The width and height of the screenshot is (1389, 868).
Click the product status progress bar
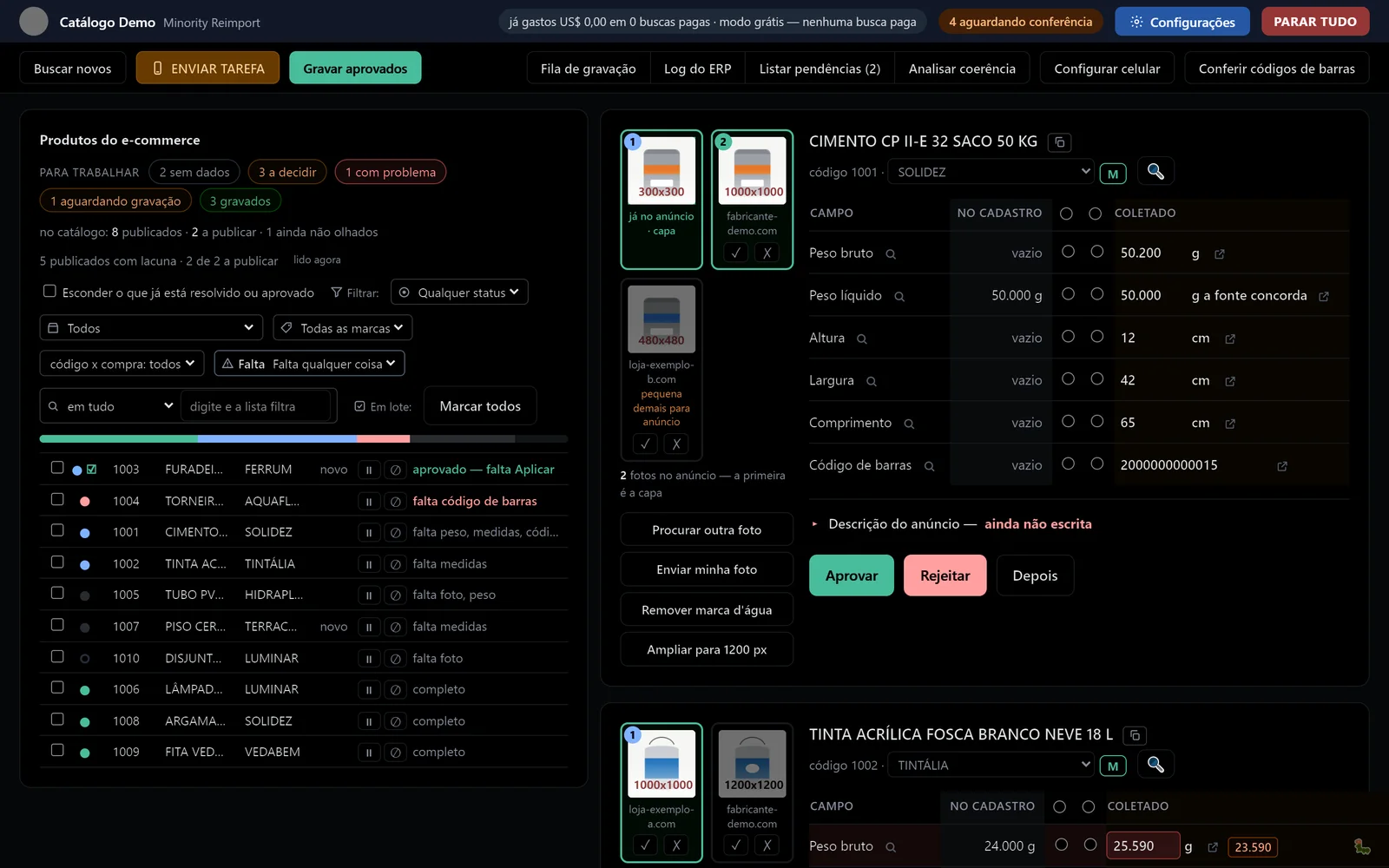303,439
